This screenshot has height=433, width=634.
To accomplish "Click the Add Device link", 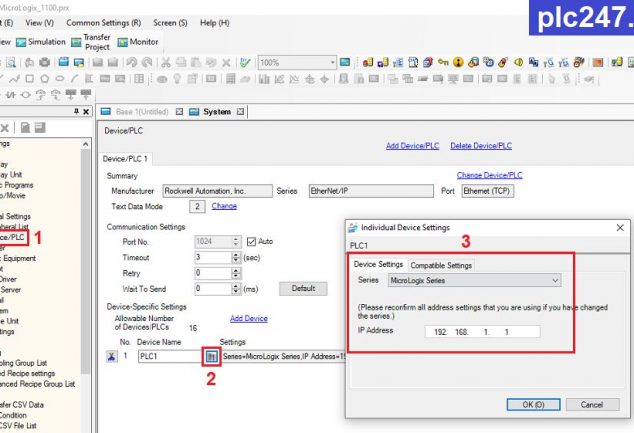I will coord(249,319).
